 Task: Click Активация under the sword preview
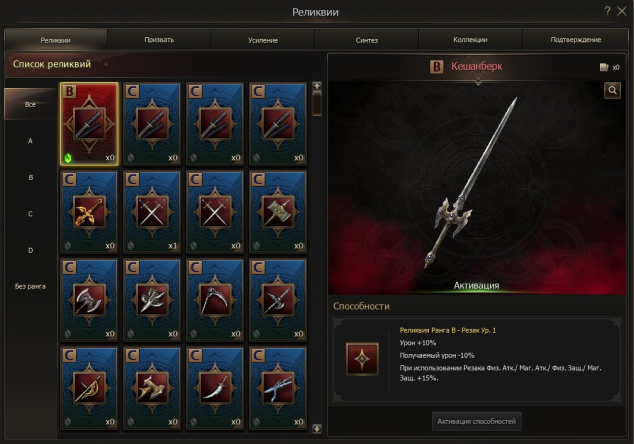[476, 285]
